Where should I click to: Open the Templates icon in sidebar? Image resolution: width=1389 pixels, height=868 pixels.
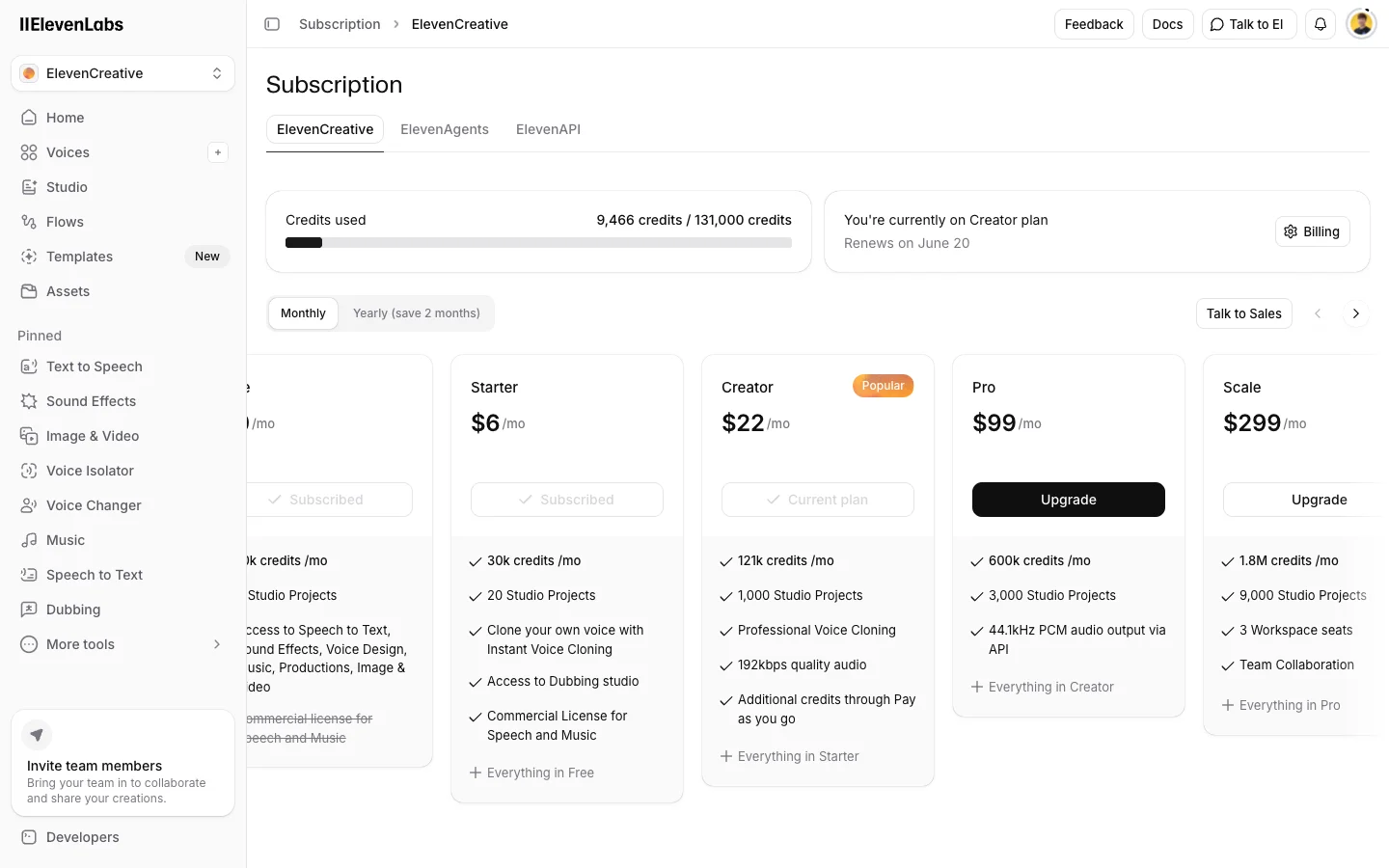pyautogui.click(x=29, y=257)
